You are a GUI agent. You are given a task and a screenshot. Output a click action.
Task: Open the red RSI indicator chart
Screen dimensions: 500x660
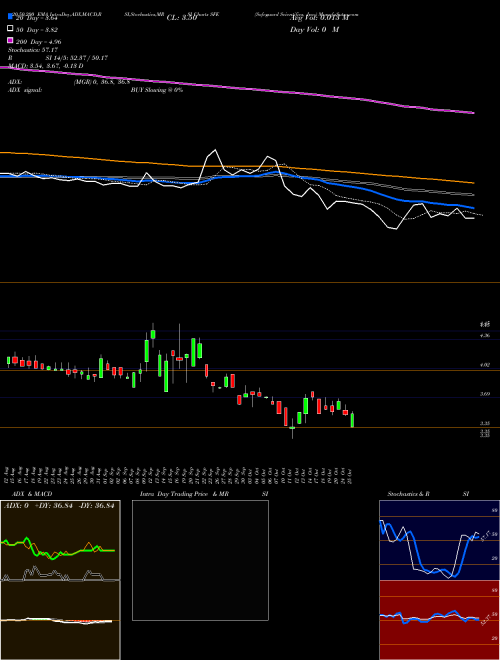coord(439,620)
